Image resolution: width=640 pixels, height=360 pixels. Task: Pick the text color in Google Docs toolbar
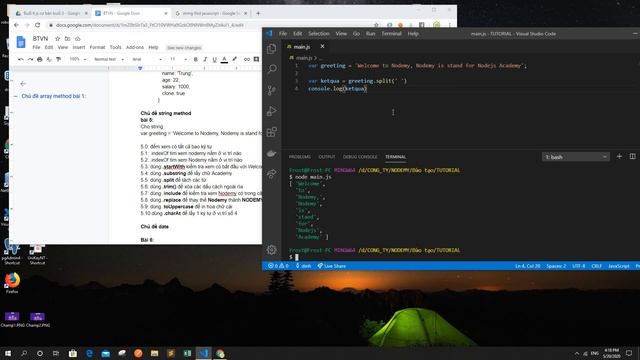[x=224, y=59]
